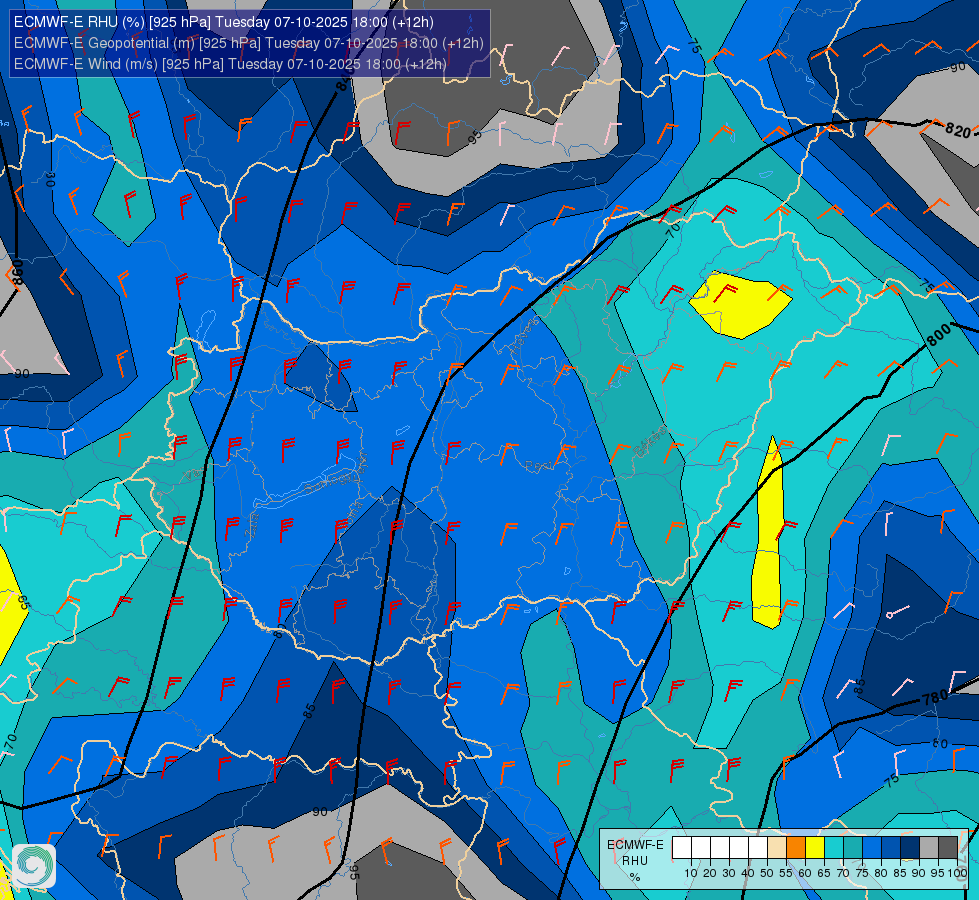Pick the dark gray 95–100 legend swatch
Viewport: 979px width, 900px height.
pyautogui.click(x=948, y=847)
